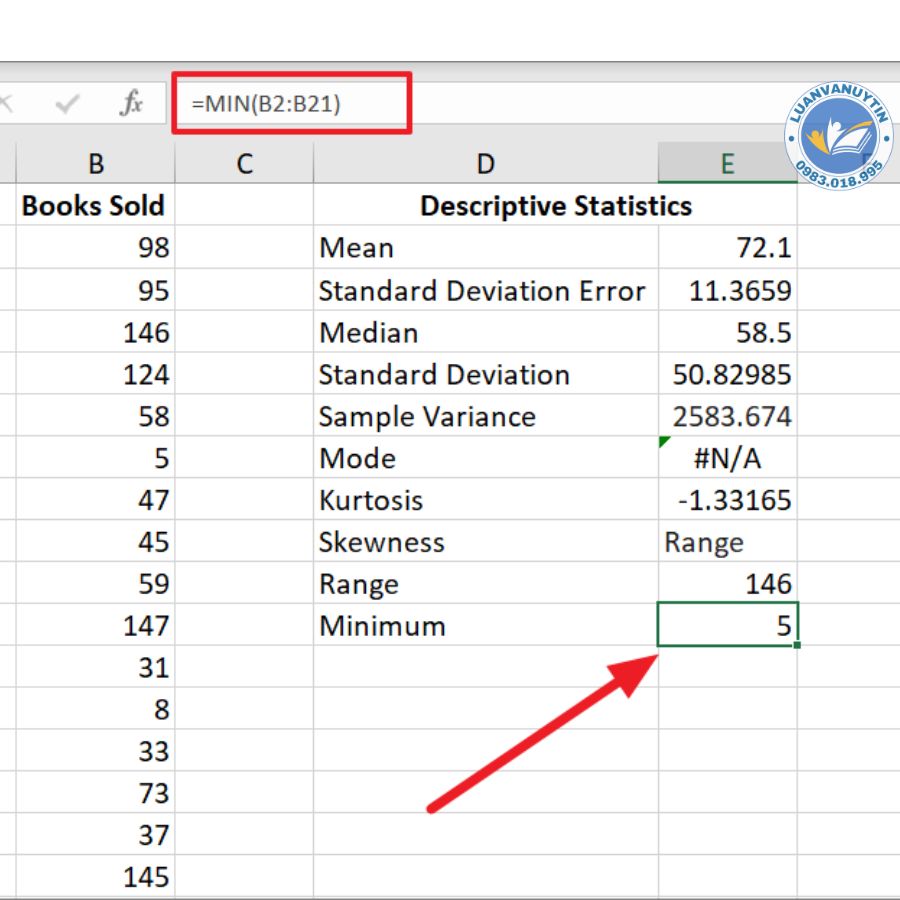Screen dimensions: 900x900
Task: Click the Enter checkmark in formula bar
Action: click(x=68, y=103)
